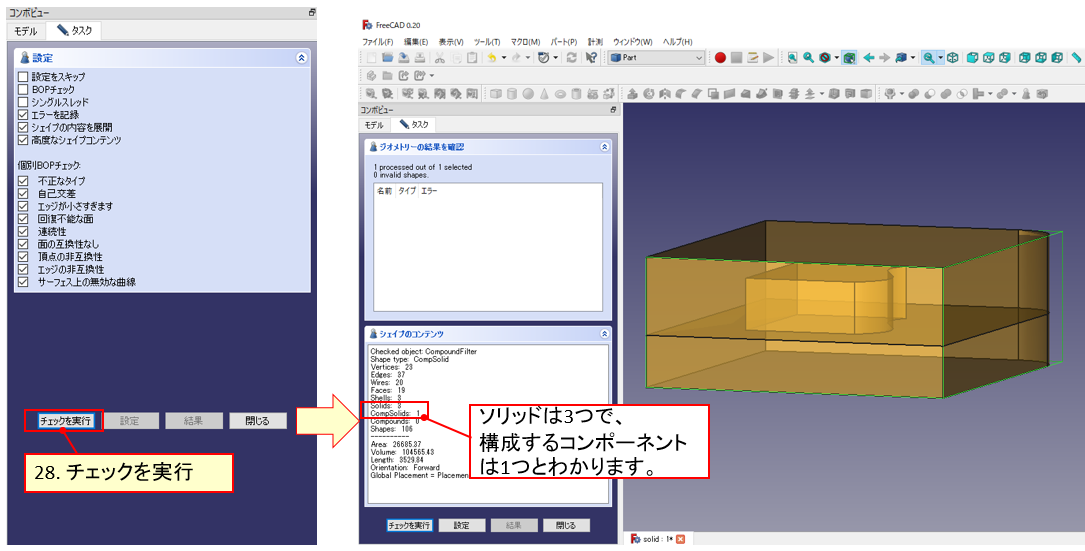The image size is (1085, 551).
Task: Open the draw style dropdown arrow
Action: 837,57
